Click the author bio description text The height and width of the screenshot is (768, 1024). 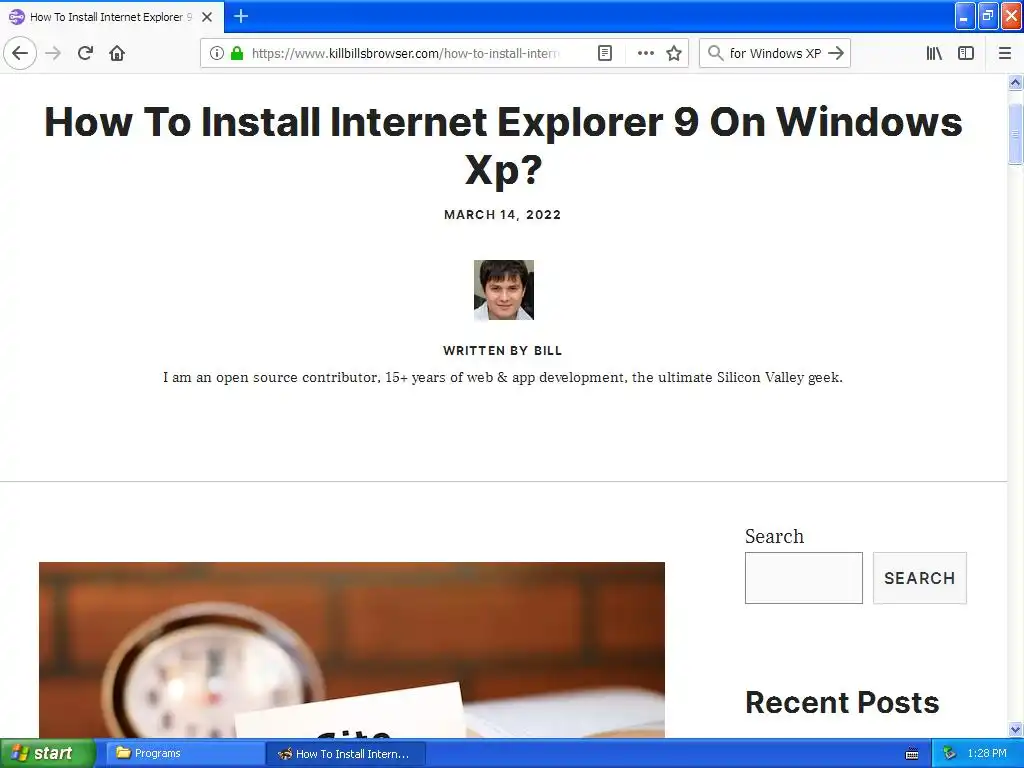click(503, 377)
